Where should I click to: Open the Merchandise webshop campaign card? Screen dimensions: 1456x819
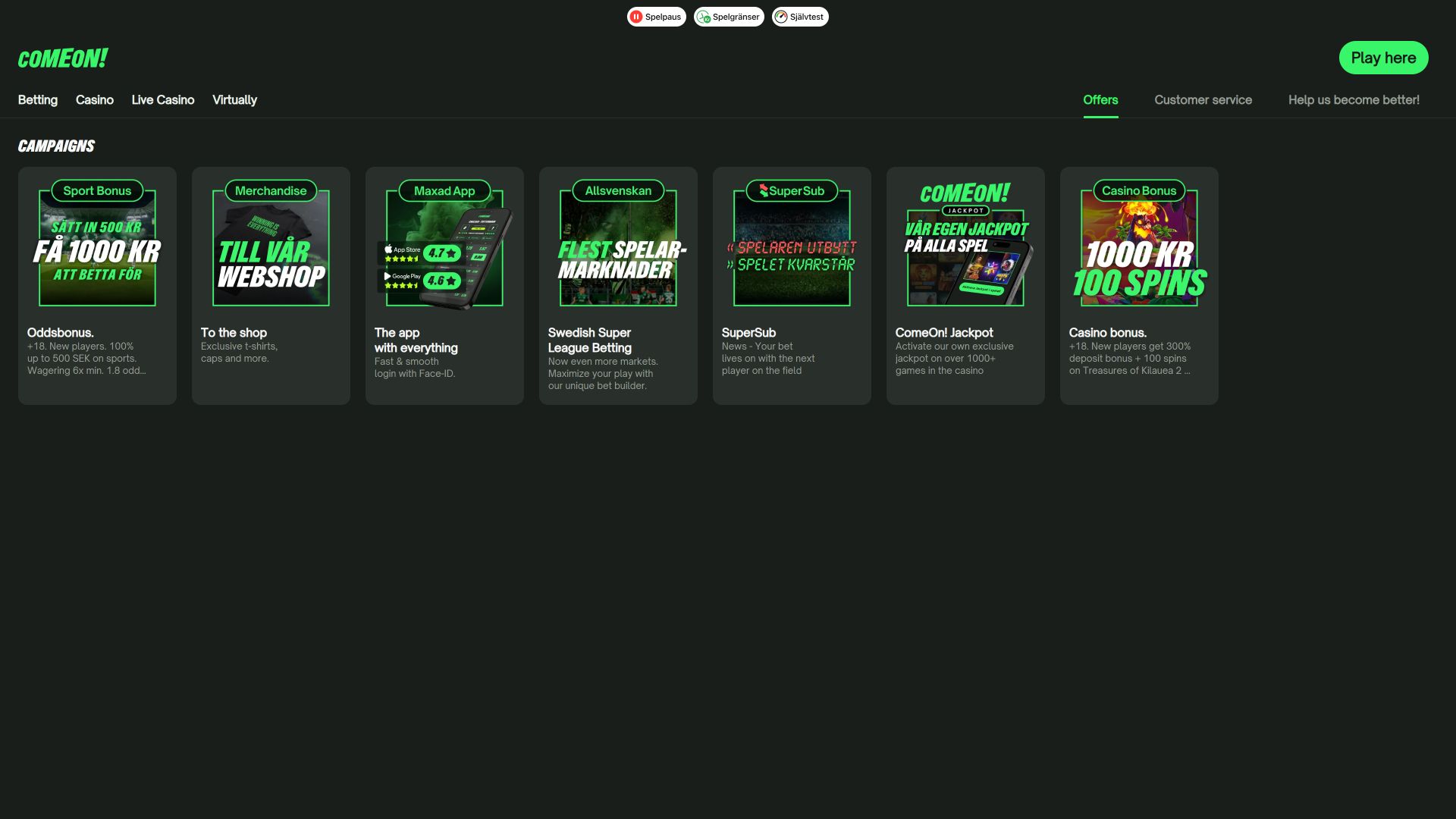pos(271,286)
